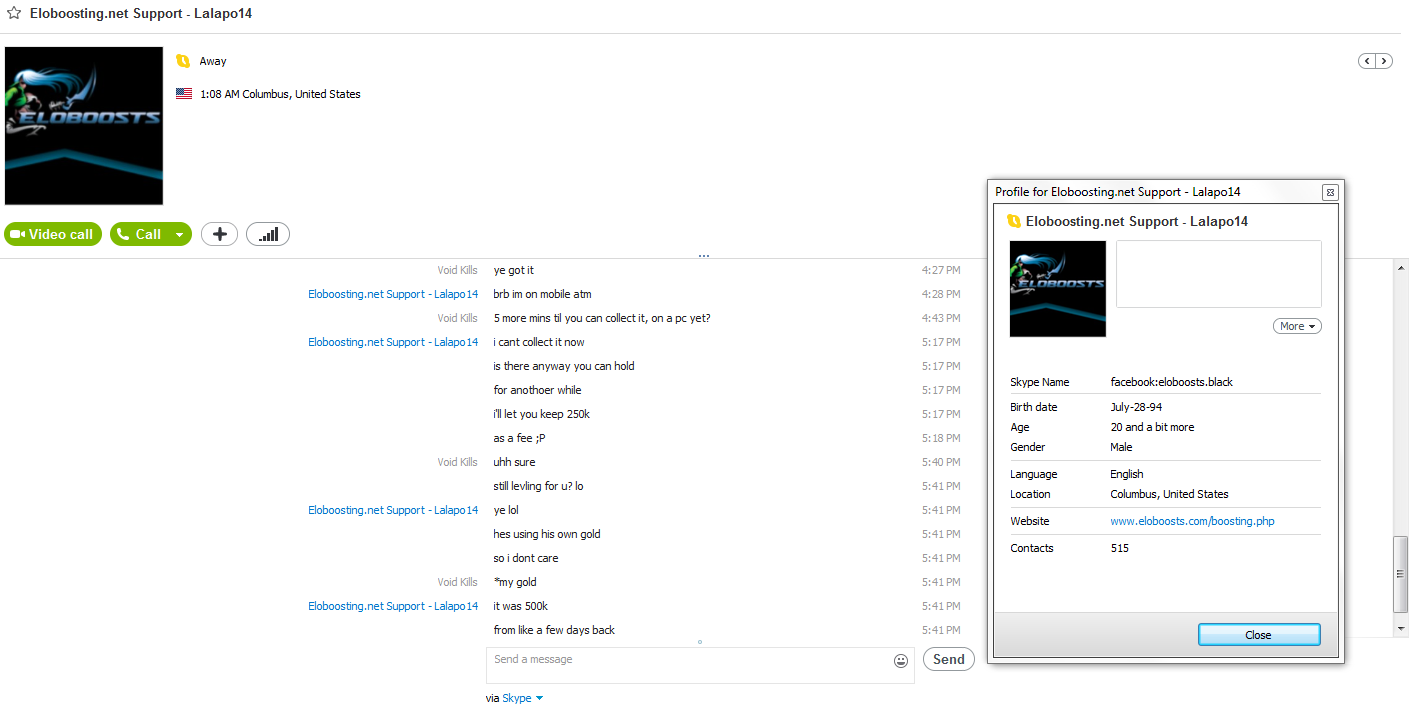Open the emoticon picker smiley

click(x=901, y=661)
